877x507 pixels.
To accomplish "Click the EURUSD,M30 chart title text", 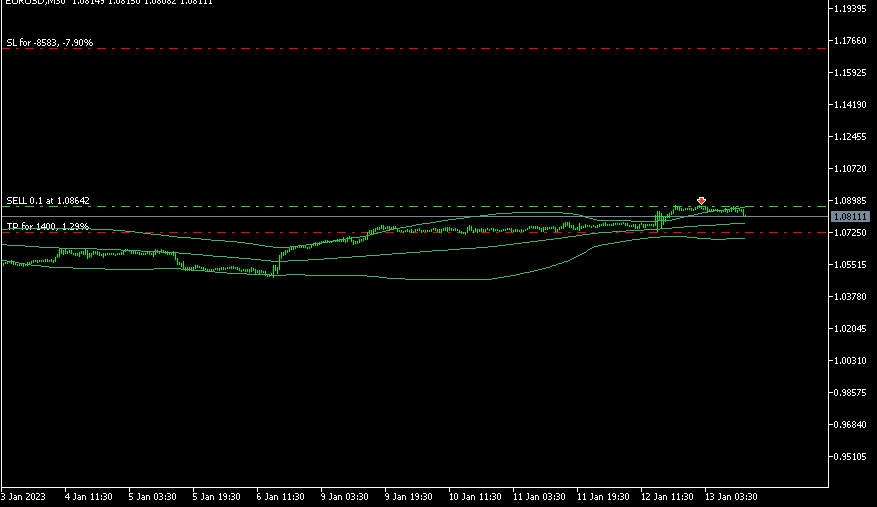I will [30, 3].
